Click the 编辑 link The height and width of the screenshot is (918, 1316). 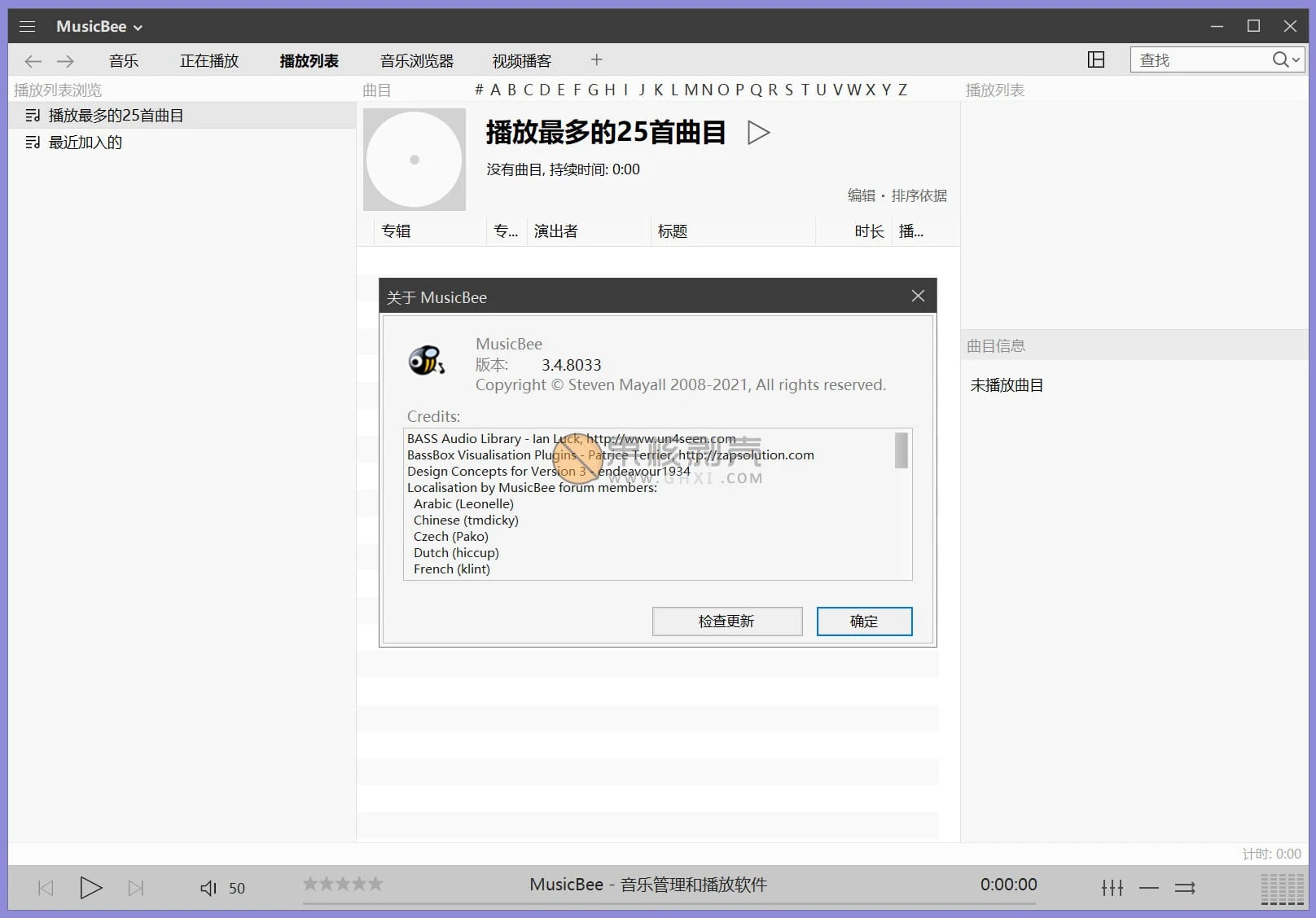[x=861, y=195]
